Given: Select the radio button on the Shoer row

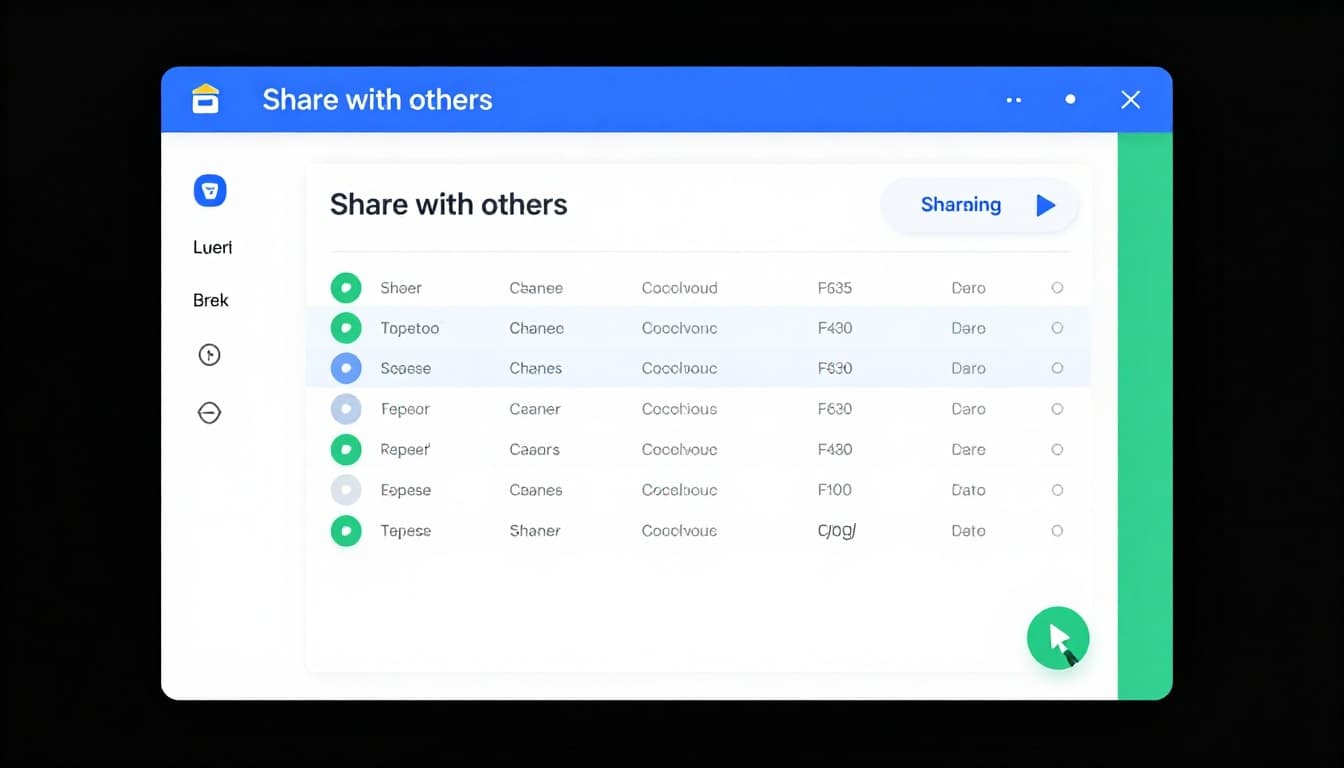Looking at the screenshot, I should pos(1057,287).
